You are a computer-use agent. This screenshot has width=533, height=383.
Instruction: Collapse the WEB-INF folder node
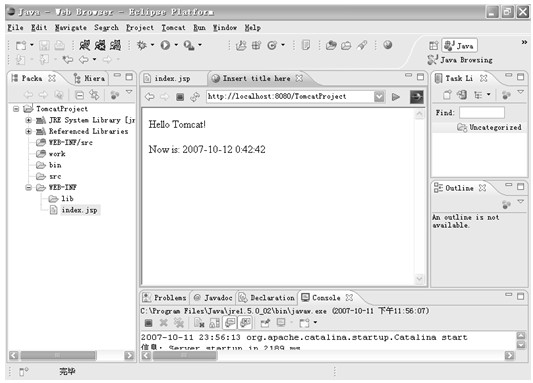click(x=29, y=187)
